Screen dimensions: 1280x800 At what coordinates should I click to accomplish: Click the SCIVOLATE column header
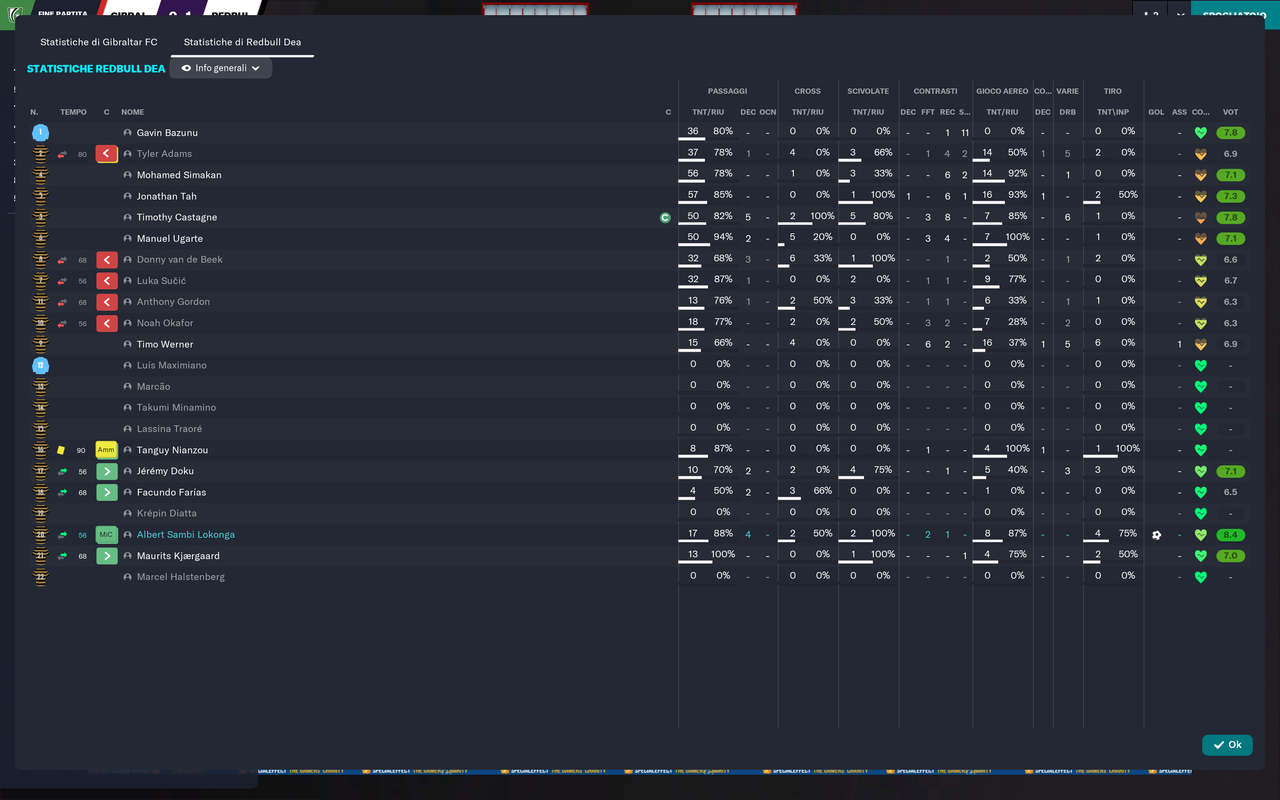pos(868,91)
